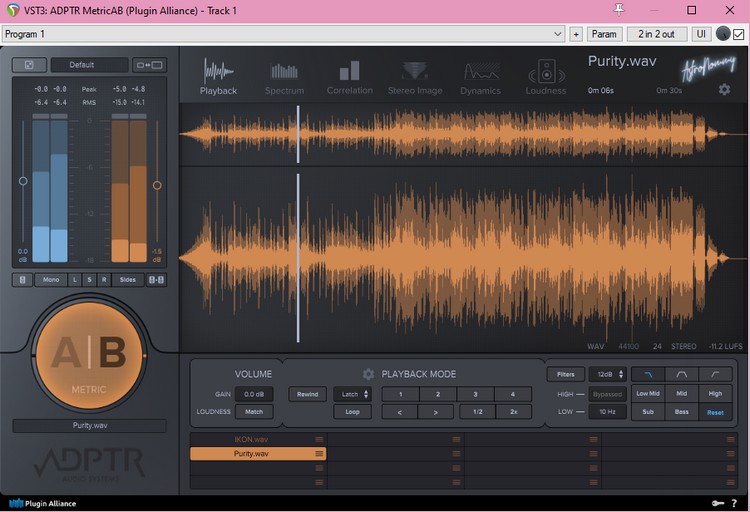This screenshot has width=750, height=512.
Task: Click the square icon left of Default
Action: [x=29, y=65]
